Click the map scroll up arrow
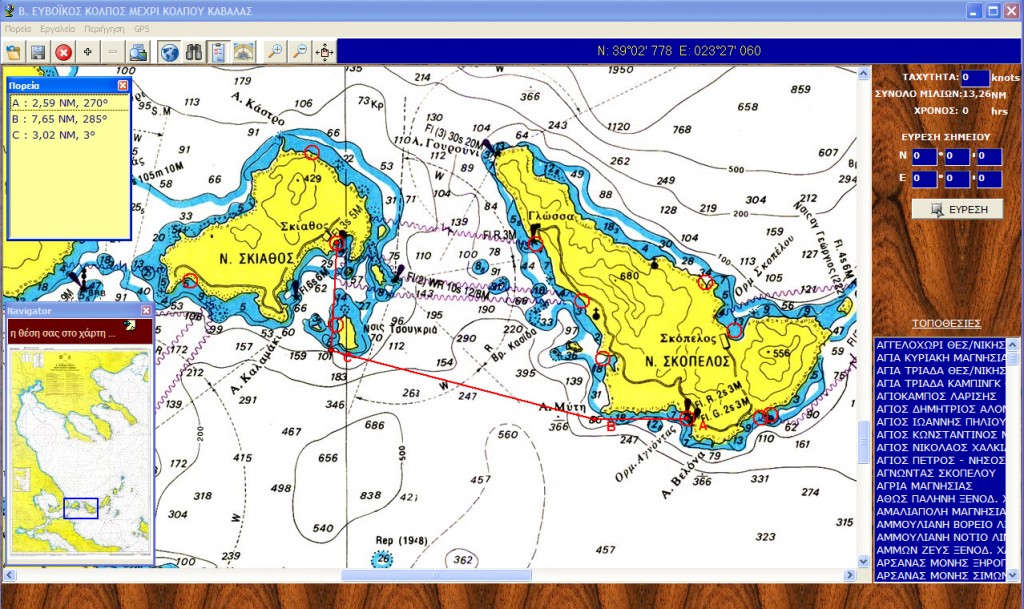Image resolution: width=1024 pixels, height=609 pixels. [x=863, y=73]
